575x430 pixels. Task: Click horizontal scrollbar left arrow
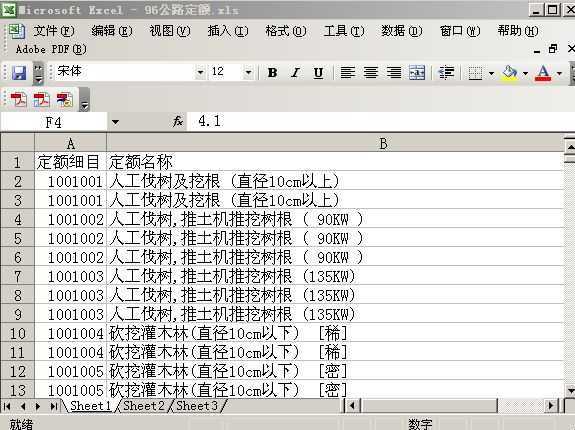click(x=354, y=406)
